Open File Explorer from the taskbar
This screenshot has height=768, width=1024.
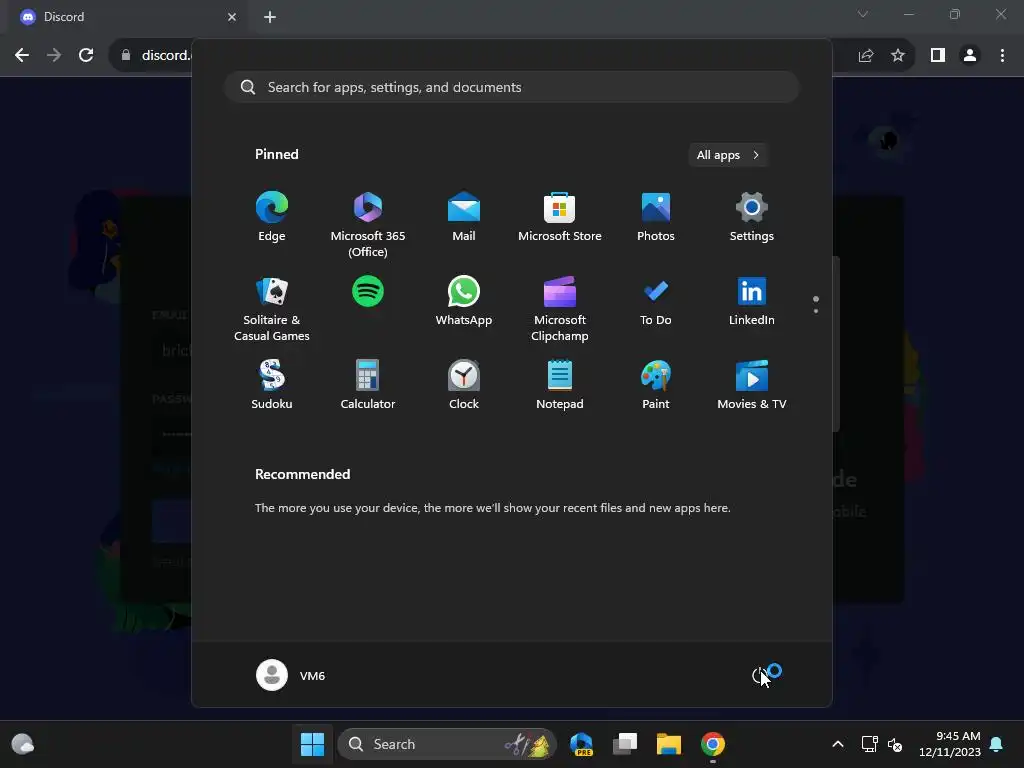[669, 744]
